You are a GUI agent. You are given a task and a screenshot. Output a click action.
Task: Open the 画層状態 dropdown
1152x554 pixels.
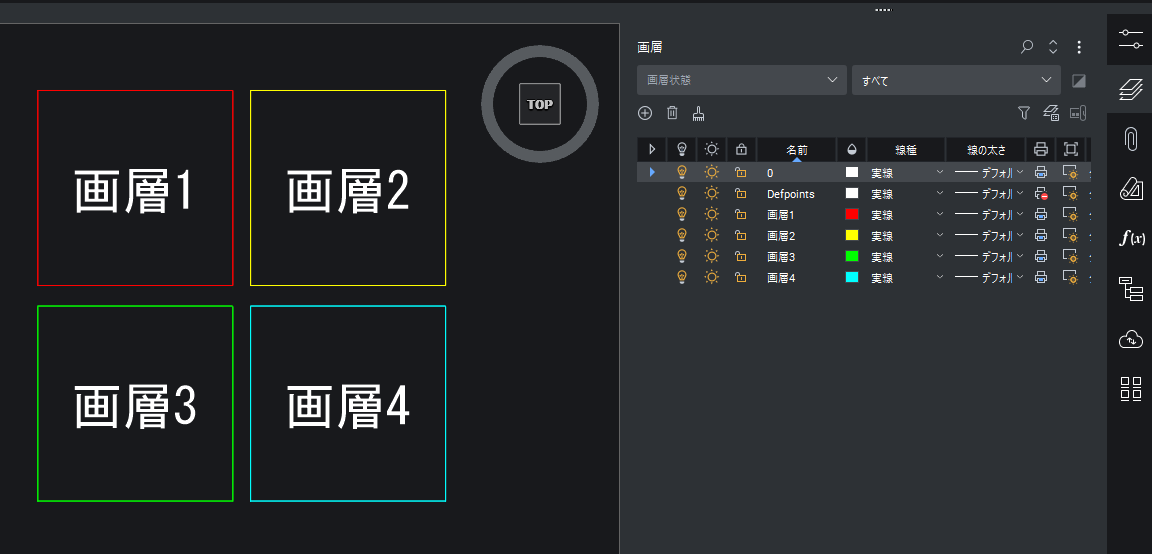coord(741,80)
